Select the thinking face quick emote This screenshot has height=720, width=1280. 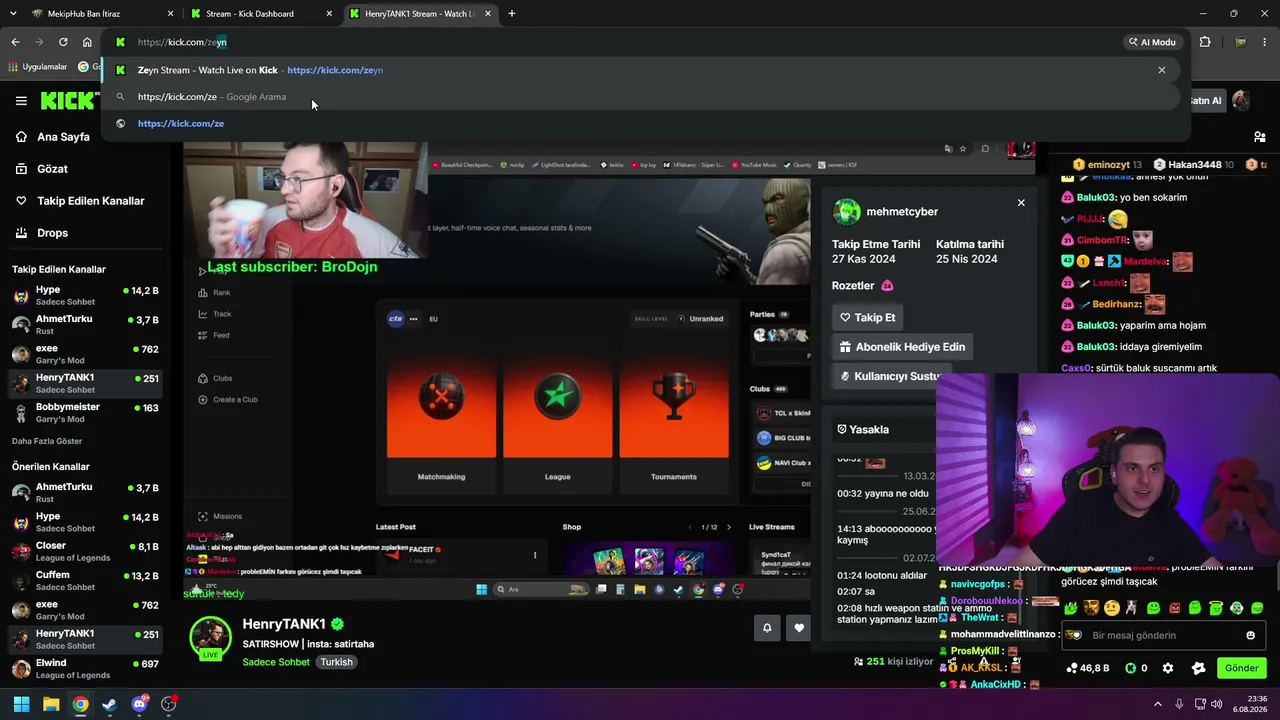(1111, 607)
